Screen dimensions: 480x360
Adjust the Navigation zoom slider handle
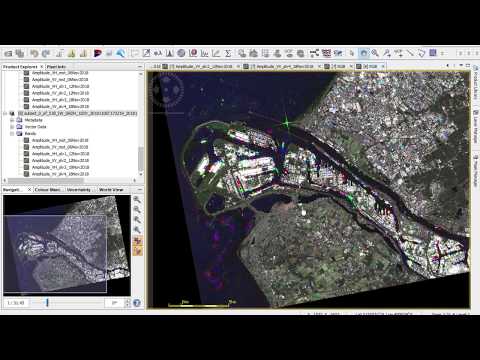click(x=47, y=303)
